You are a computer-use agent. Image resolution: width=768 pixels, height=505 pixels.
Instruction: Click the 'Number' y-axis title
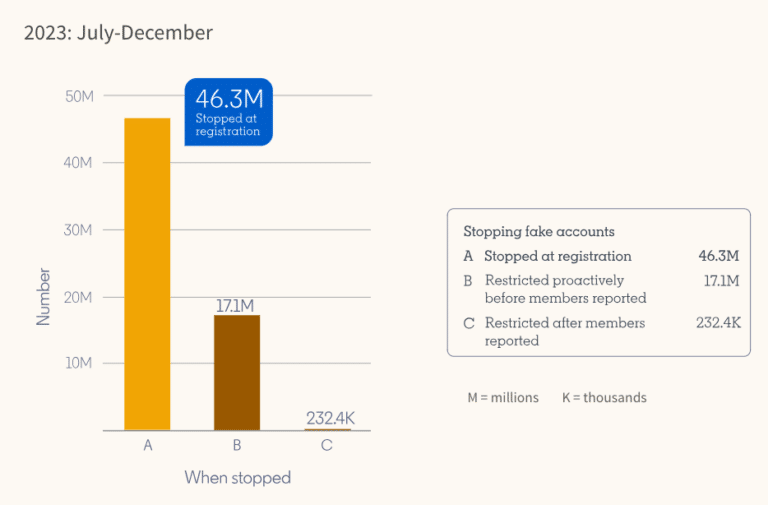(x=43, y=295)
